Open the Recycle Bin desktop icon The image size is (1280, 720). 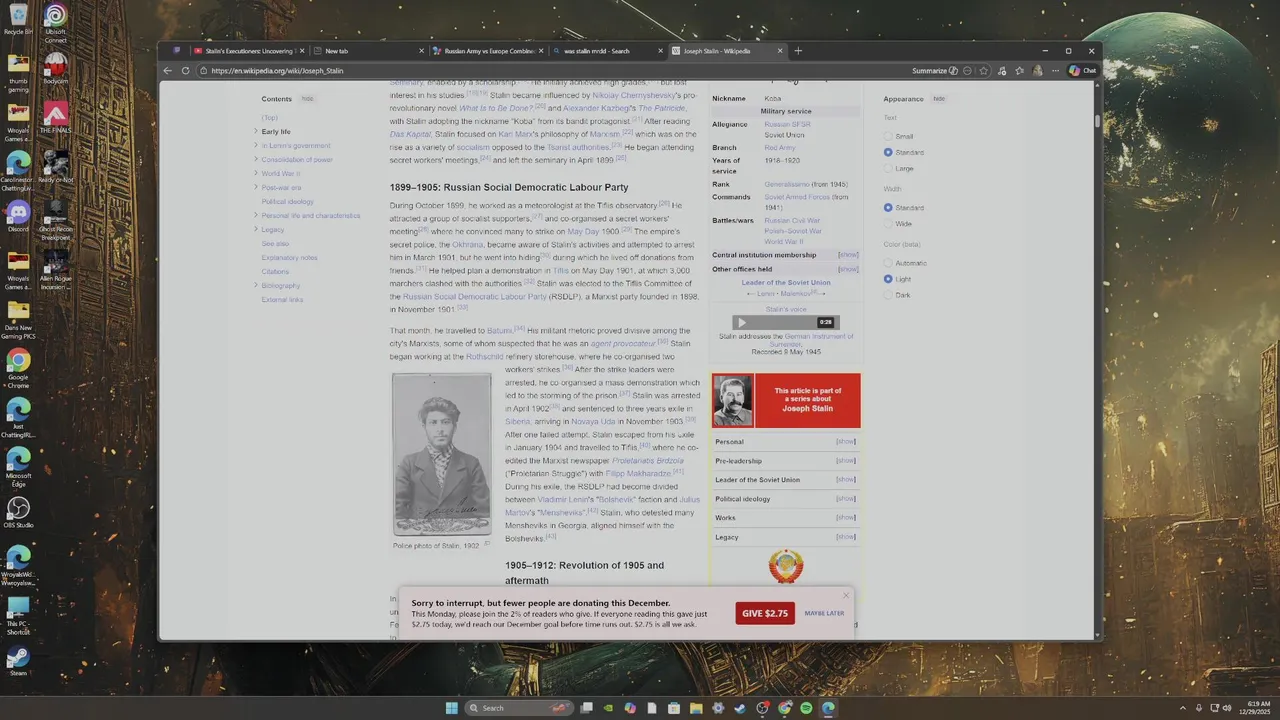coord(18,19)
